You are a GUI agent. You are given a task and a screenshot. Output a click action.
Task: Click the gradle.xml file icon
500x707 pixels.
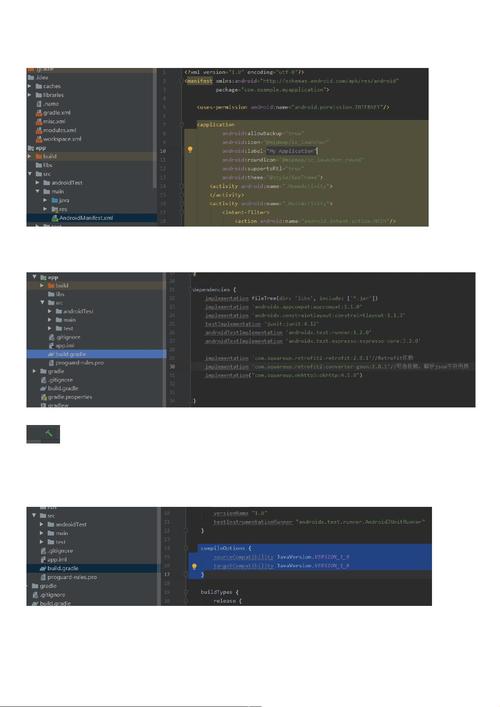pyautogui.click(x=39, y=113)
